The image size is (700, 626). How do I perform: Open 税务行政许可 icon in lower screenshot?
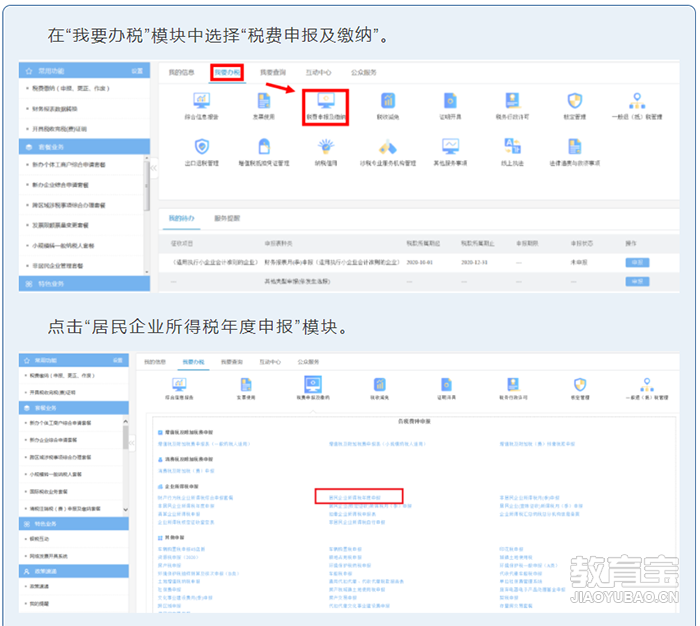tap(513, 385)
